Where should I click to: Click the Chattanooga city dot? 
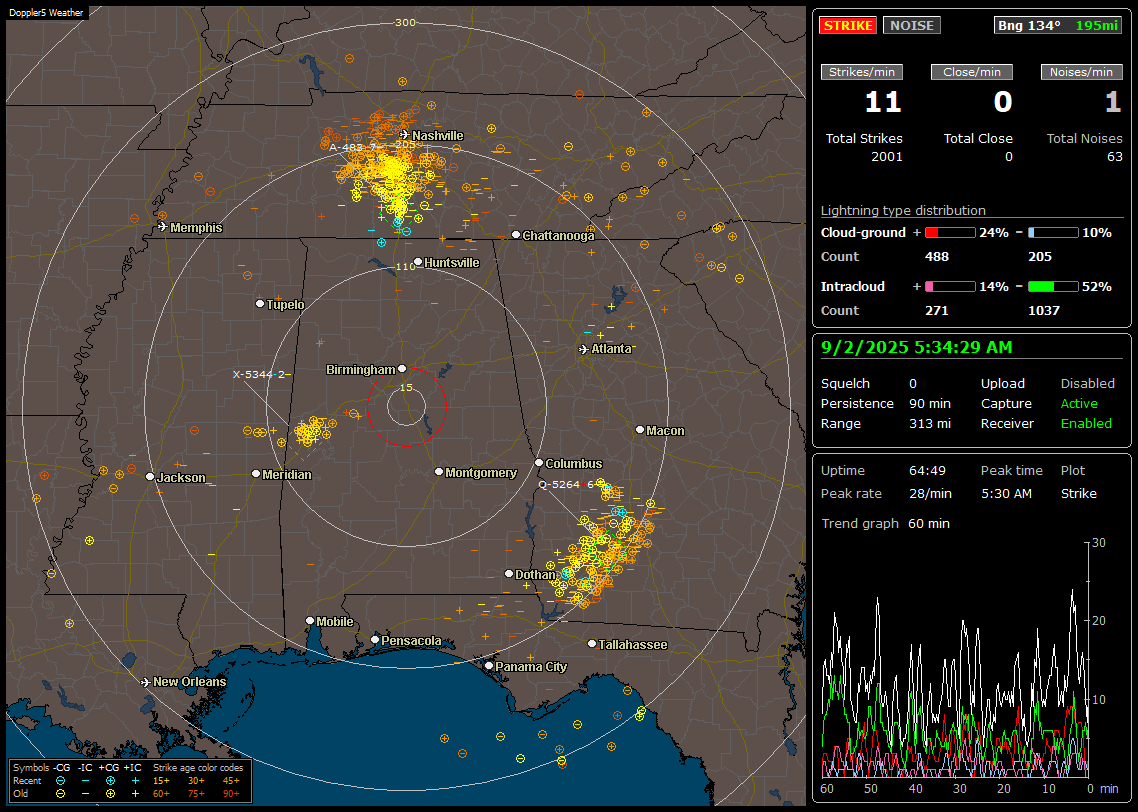pyautogui.click(x=516, y=235)
